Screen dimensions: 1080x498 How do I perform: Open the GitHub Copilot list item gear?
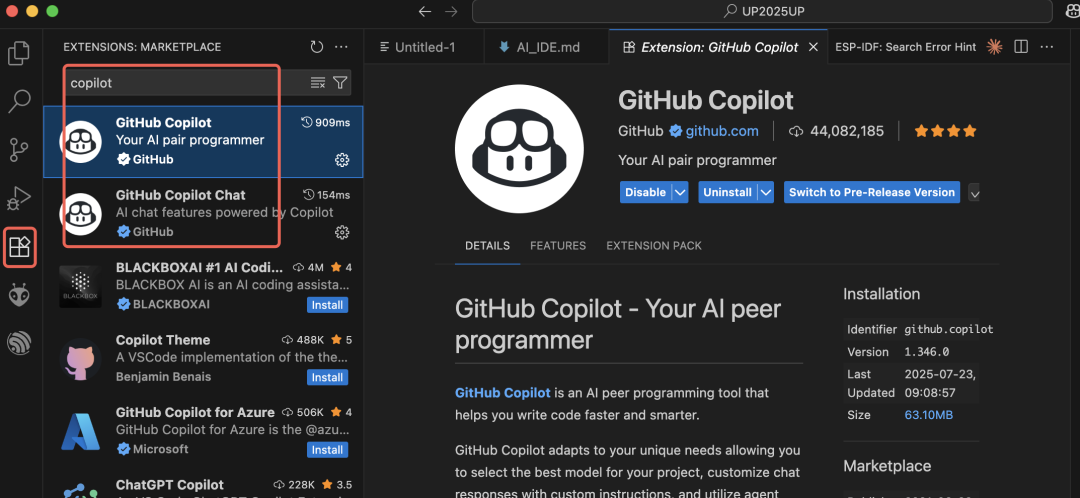(342, 160)
